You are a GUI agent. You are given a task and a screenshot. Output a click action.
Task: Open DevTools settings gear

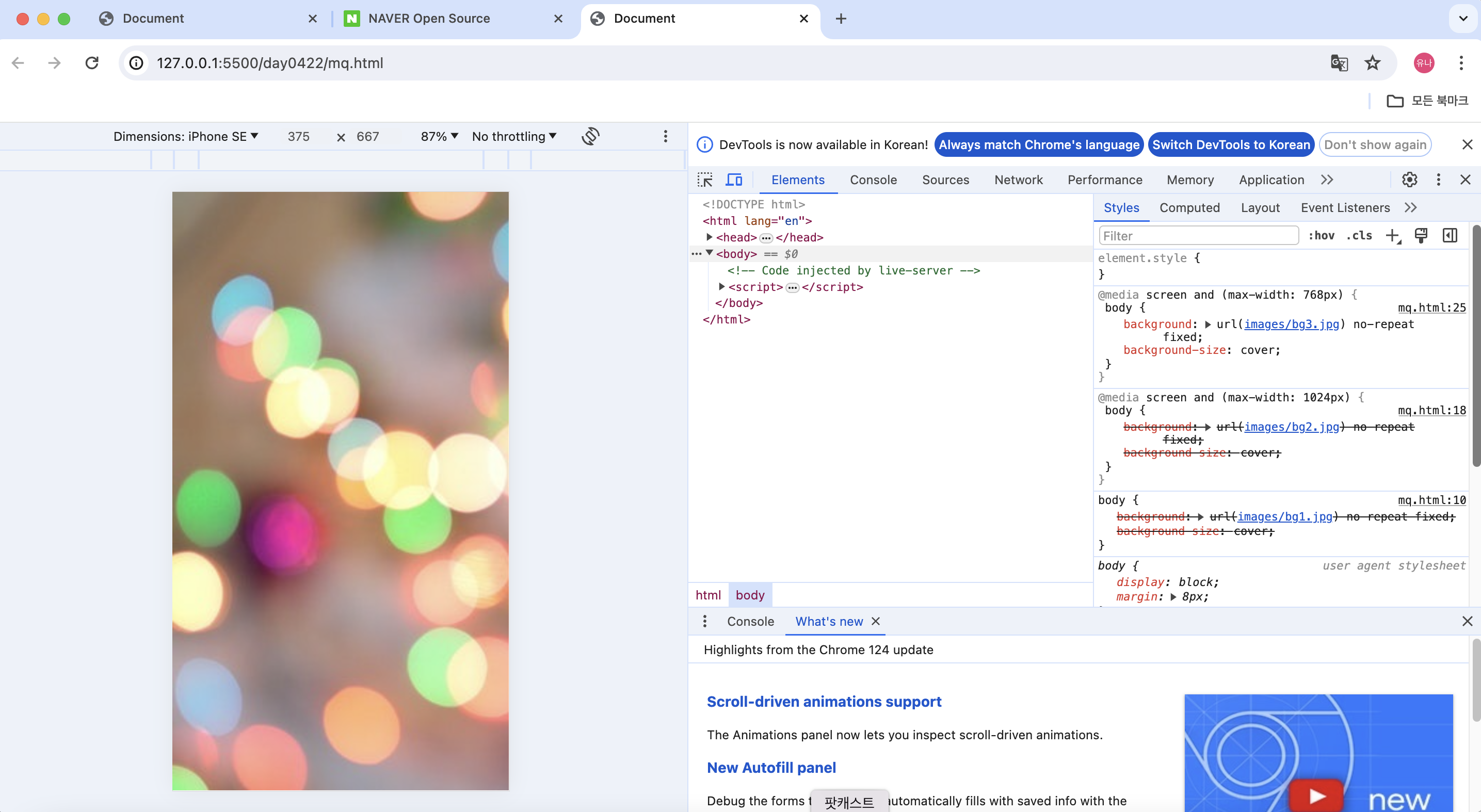click(1409, 180)
